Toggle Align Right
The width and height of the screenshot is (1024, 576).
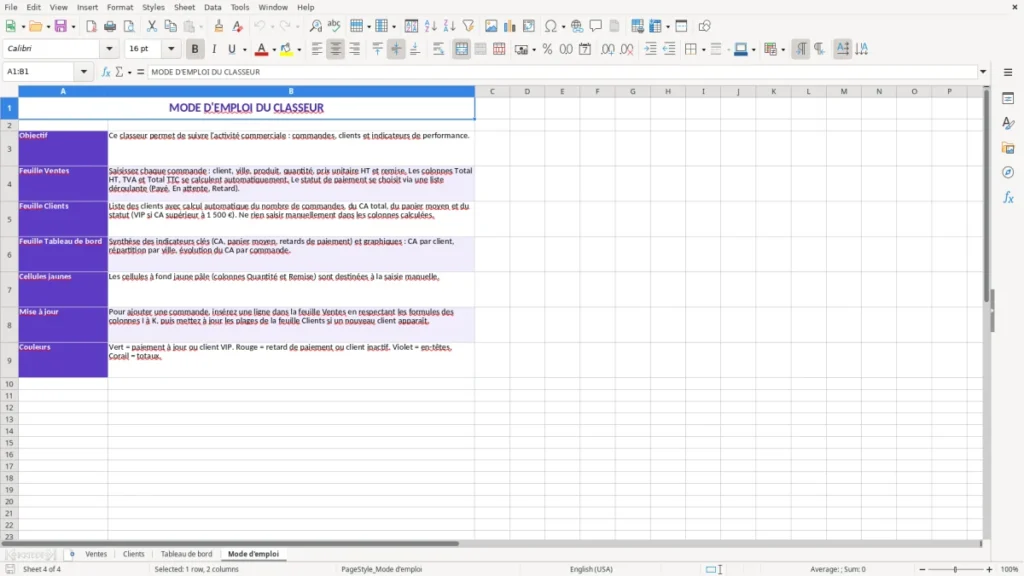355,49
